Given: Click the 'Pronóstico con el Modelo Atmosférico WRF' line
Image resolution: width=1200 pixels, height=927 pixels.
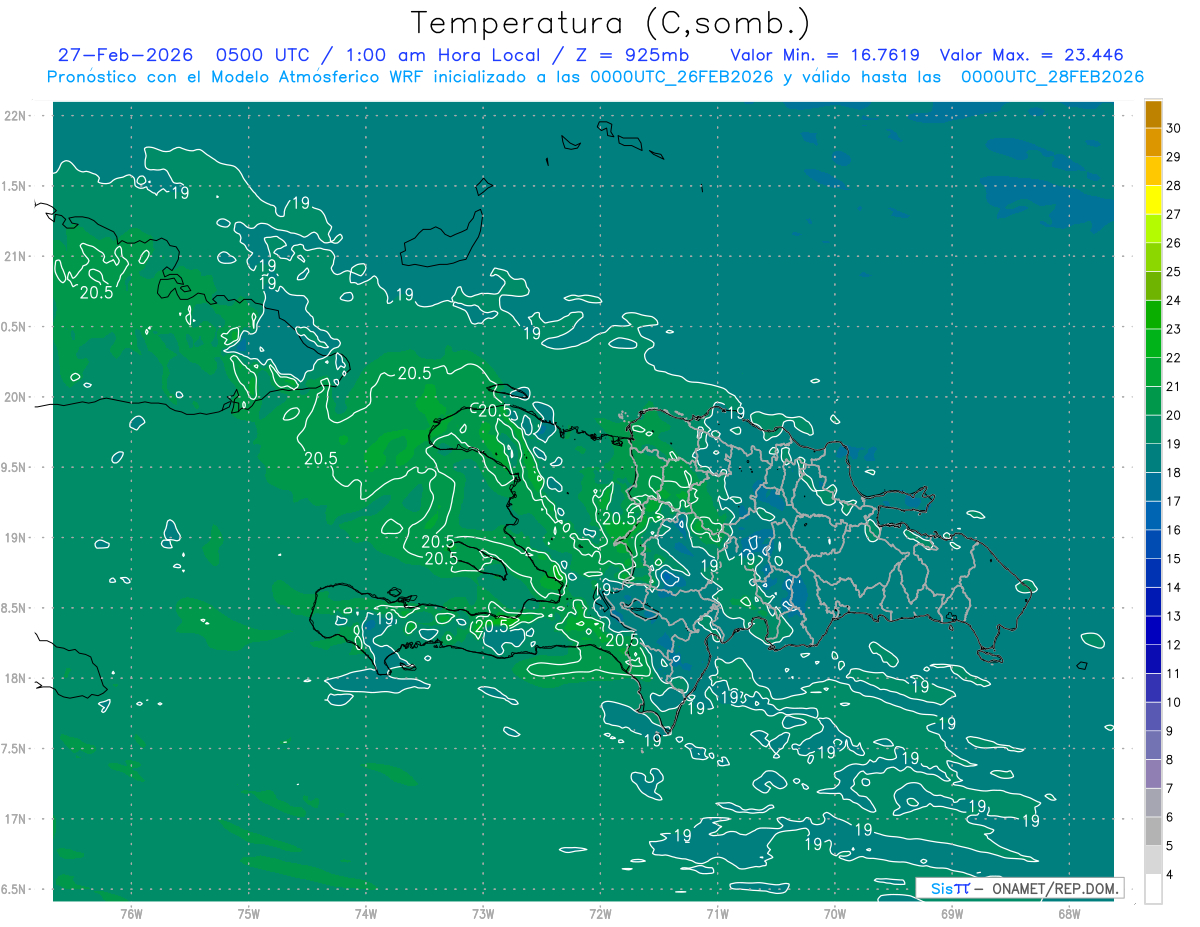Looking at the screenshot, I should pyautogui.click(x=596, y=77).
